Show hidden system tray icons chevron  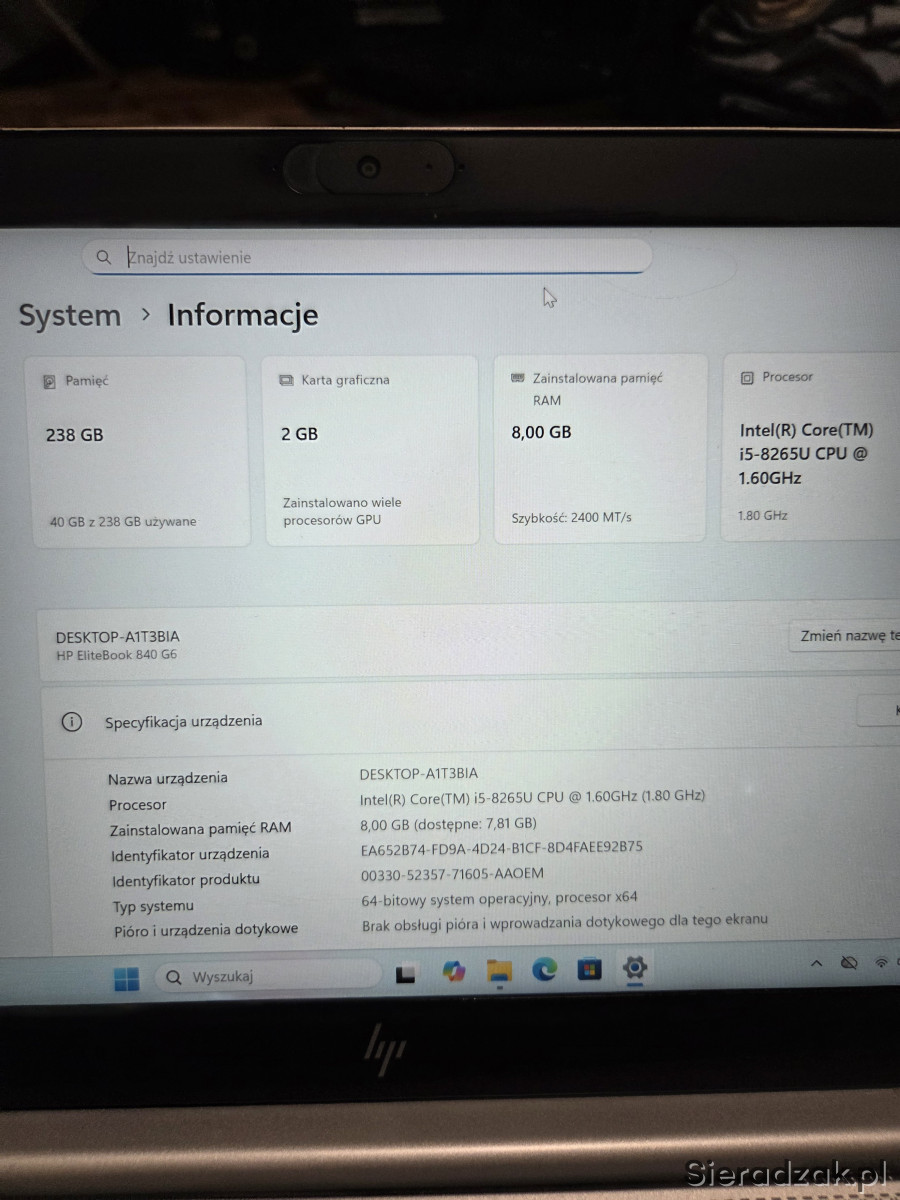tap(817, 963)
